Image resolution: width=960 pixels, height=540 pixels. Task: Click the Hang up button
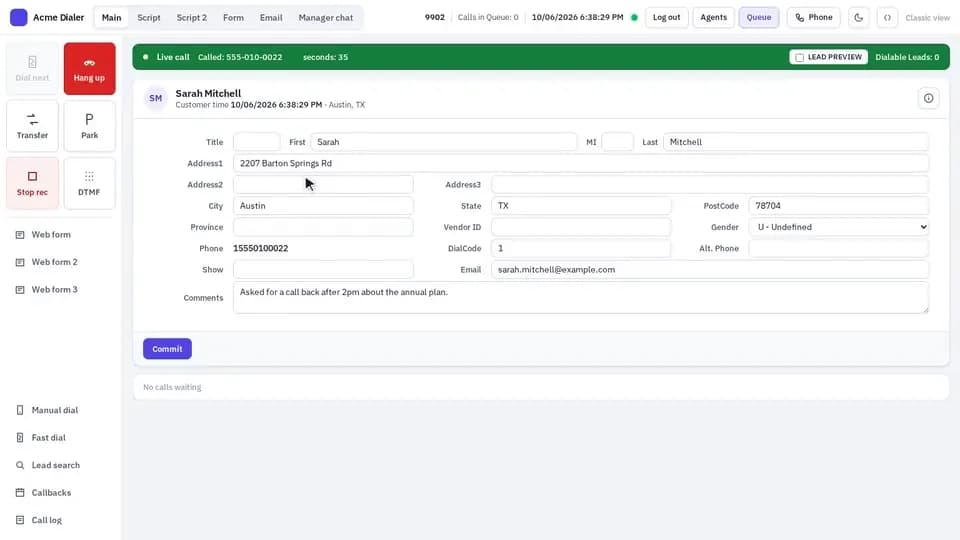tap(89, 69)
